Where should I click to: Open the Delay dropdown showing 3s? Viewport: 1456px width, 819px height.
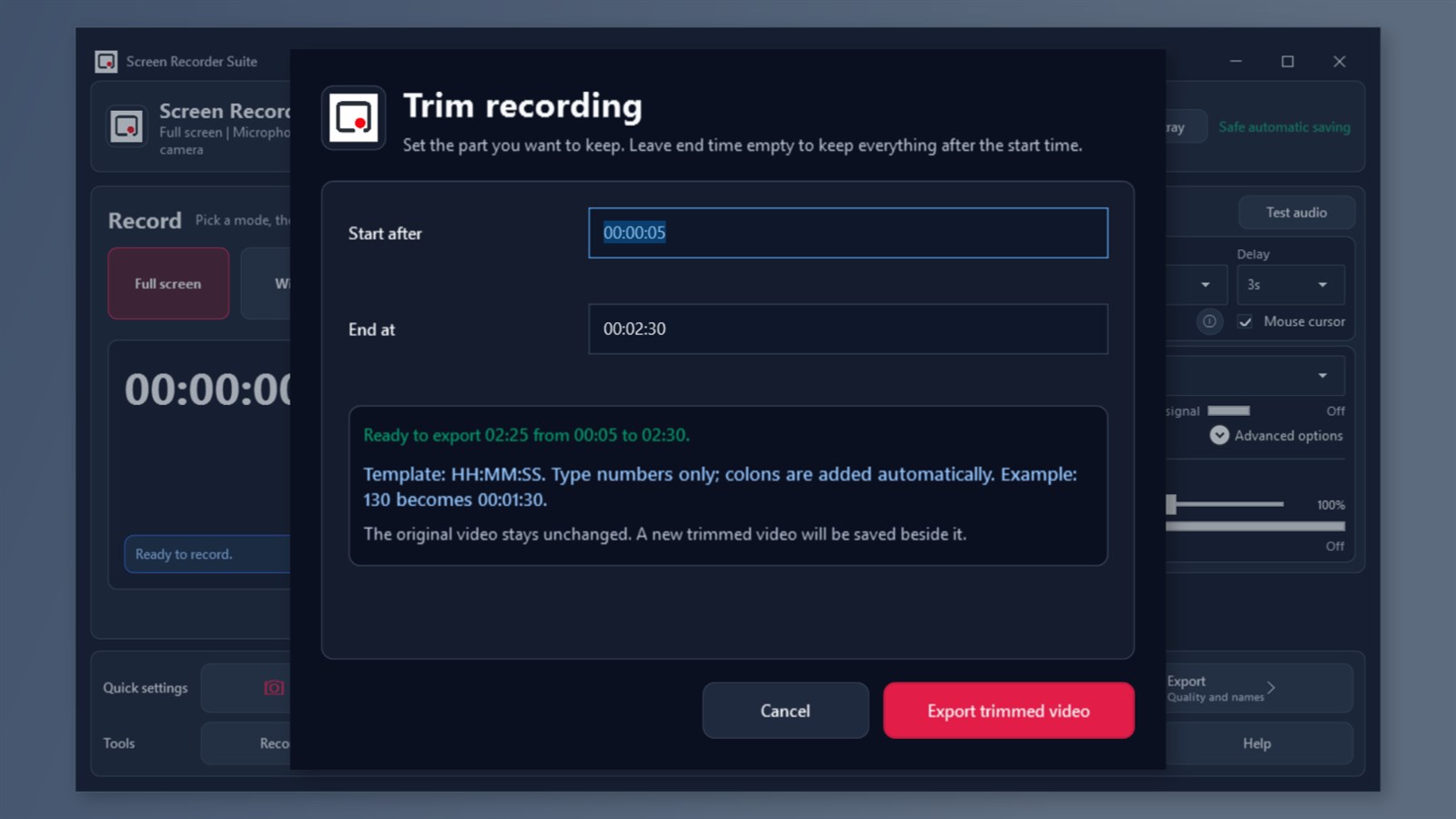pyautogui.click(x=1290, y=285)
